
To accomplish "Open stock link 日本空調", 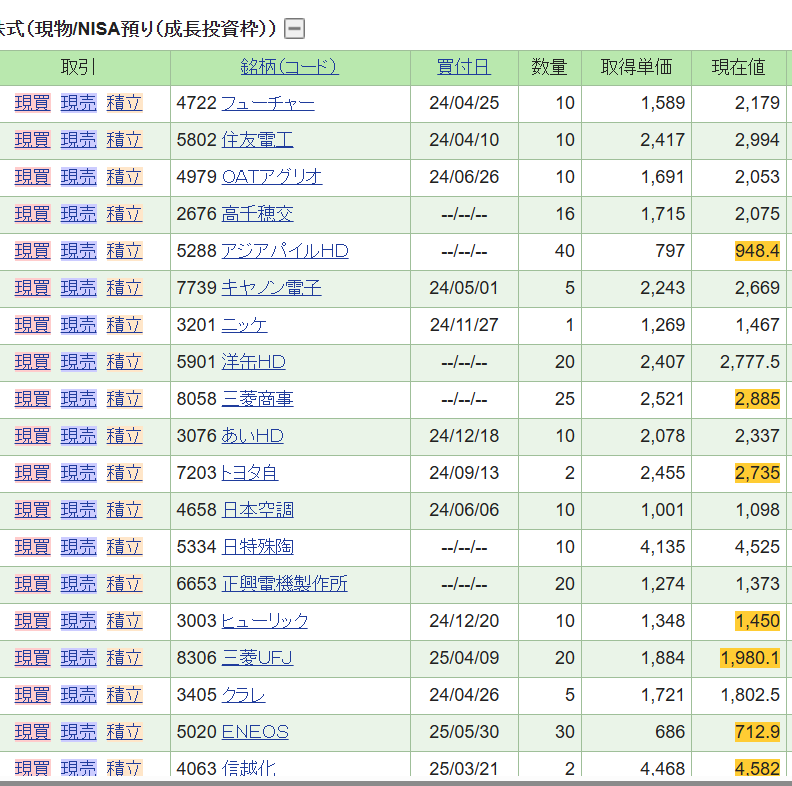I will 258,510.
